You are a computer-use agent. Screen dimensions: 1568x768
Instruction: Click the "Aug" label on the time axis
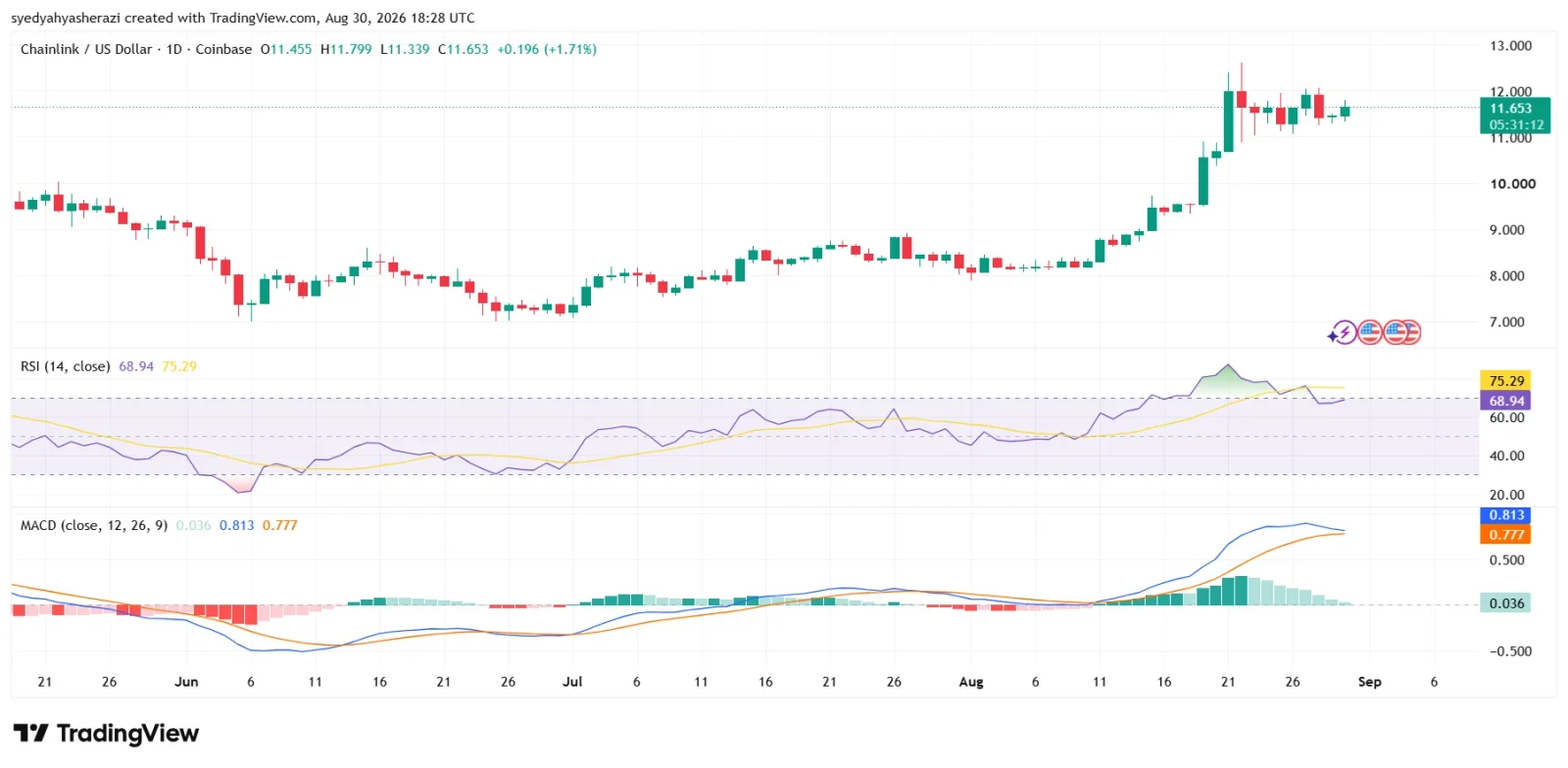click(x=971, y=682)
